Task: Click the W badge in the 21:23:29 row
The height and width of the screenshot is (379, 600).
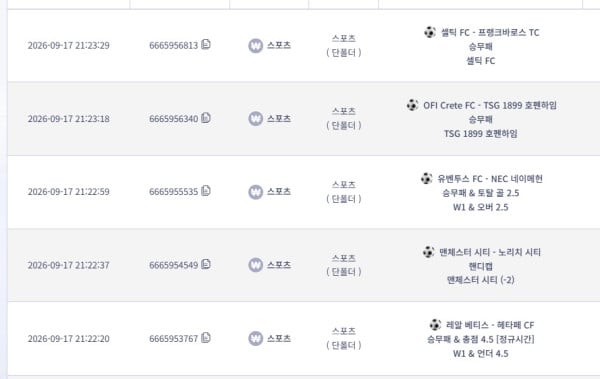Action: 256,46
